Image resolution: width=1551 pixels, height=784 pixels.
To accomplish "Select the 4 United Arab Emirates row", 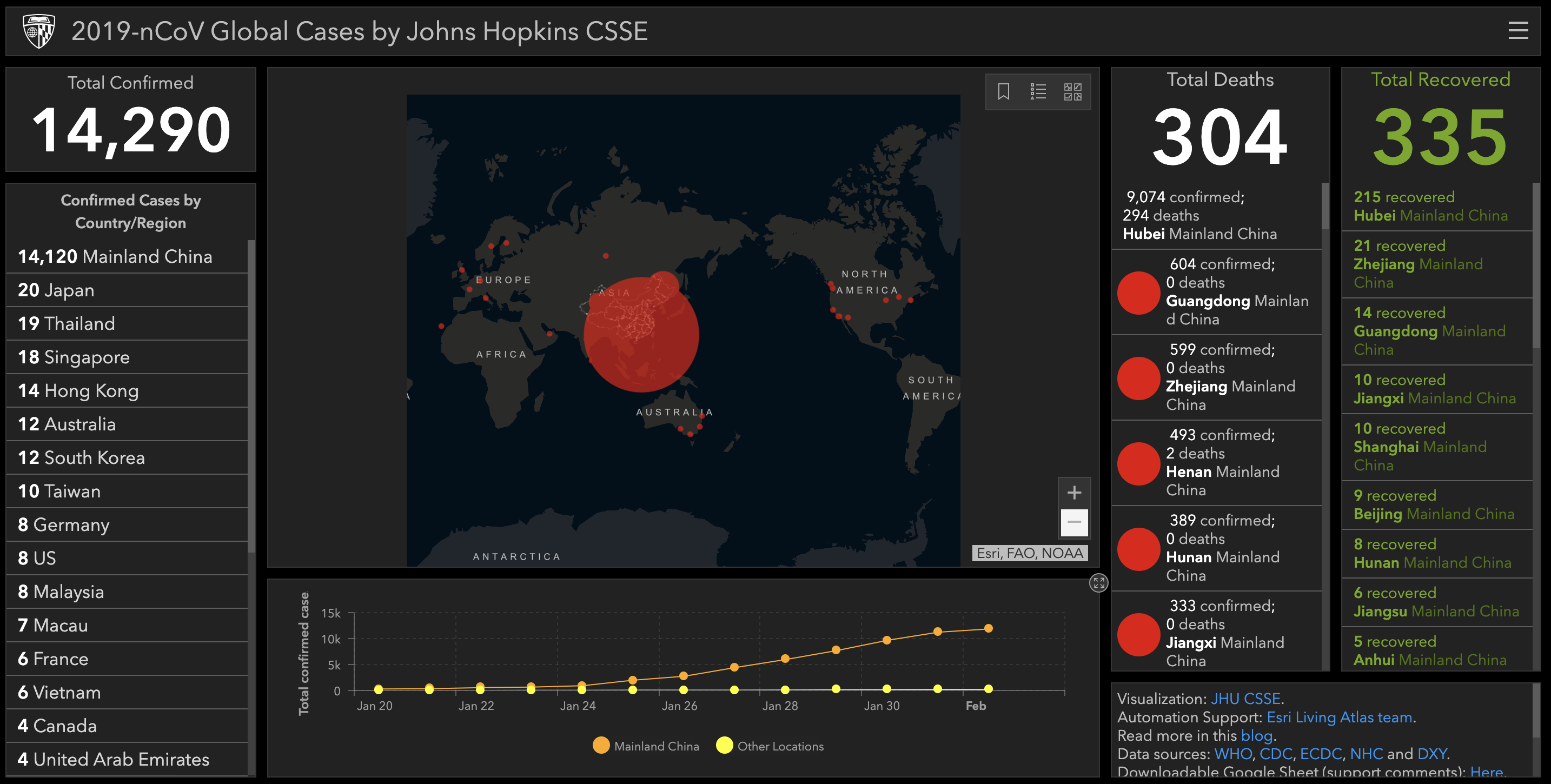I will point(127,759).
